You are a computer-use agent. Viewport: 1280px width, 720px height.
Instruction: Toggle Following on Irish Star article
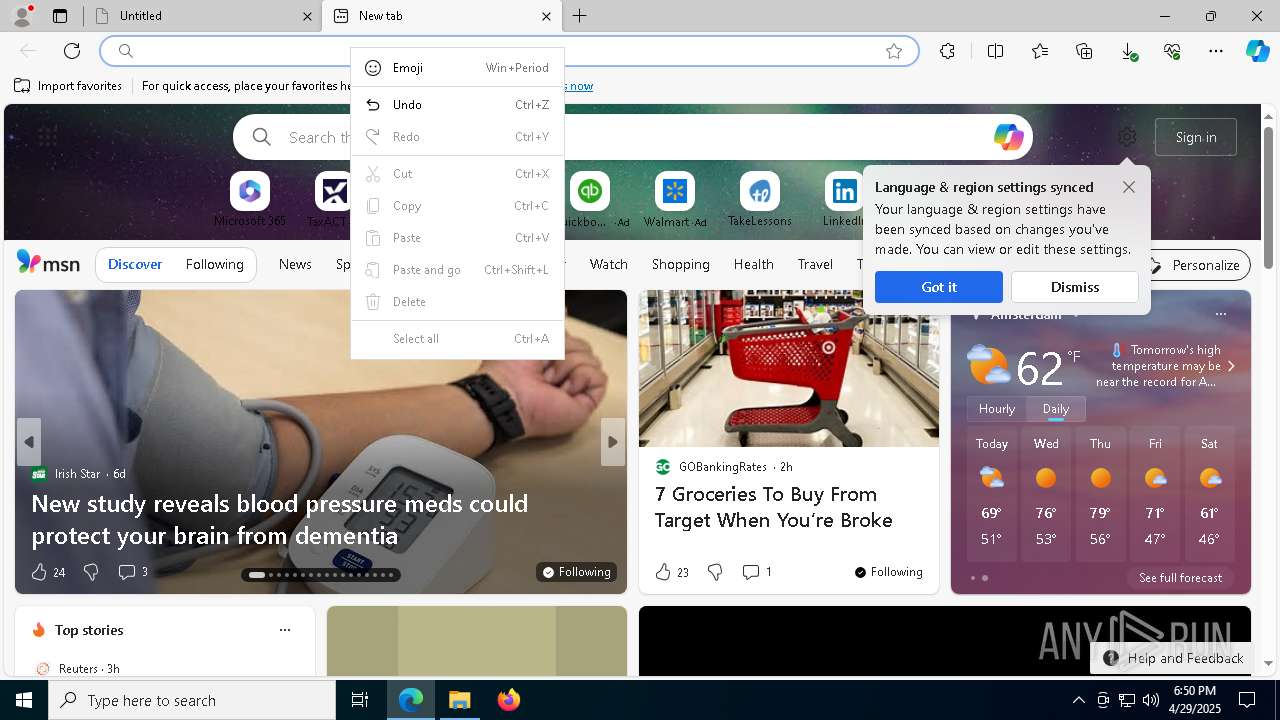(x=576, y=572)
